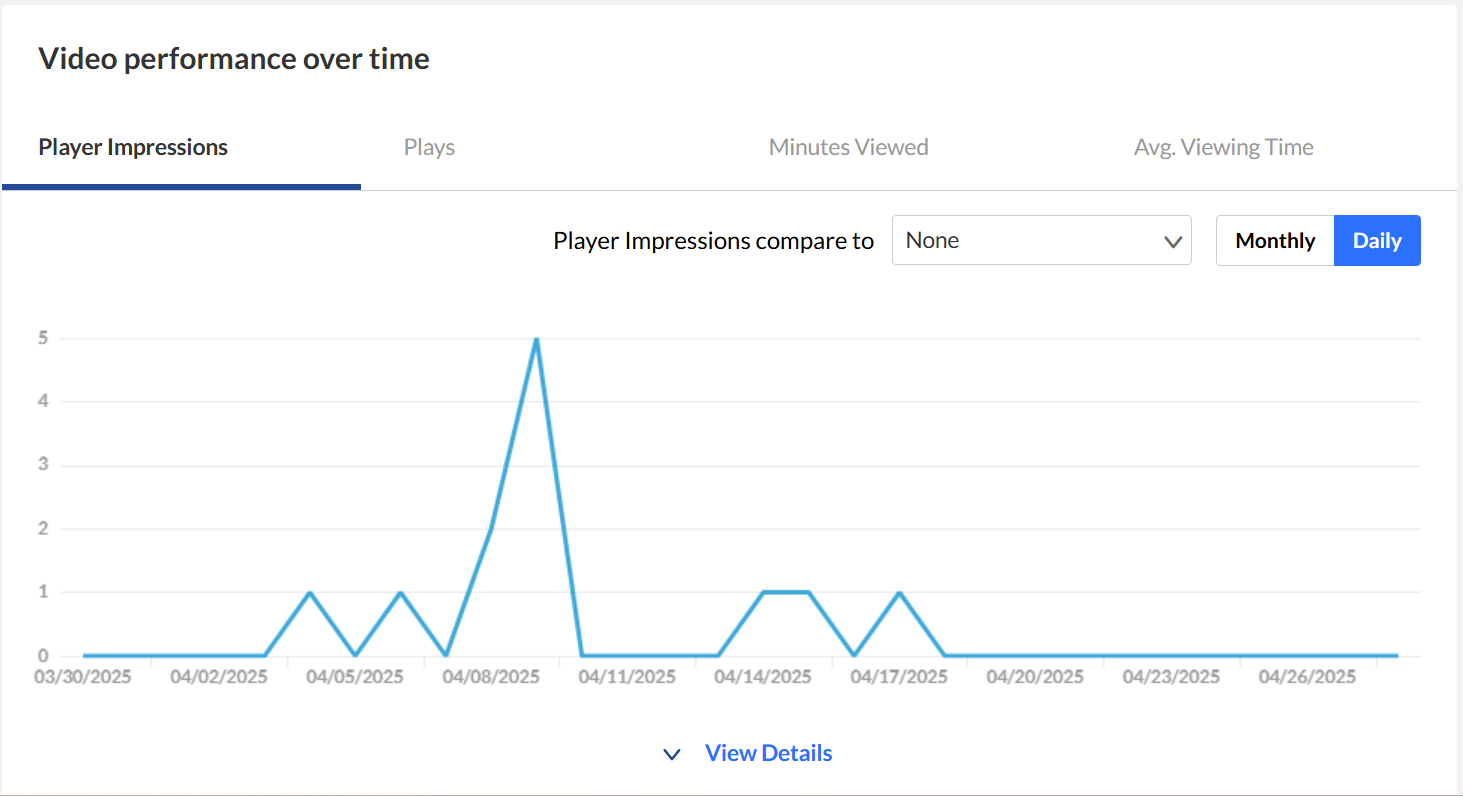Click the 04/26/2025 x-axis date label

(x=1307, y=677)
